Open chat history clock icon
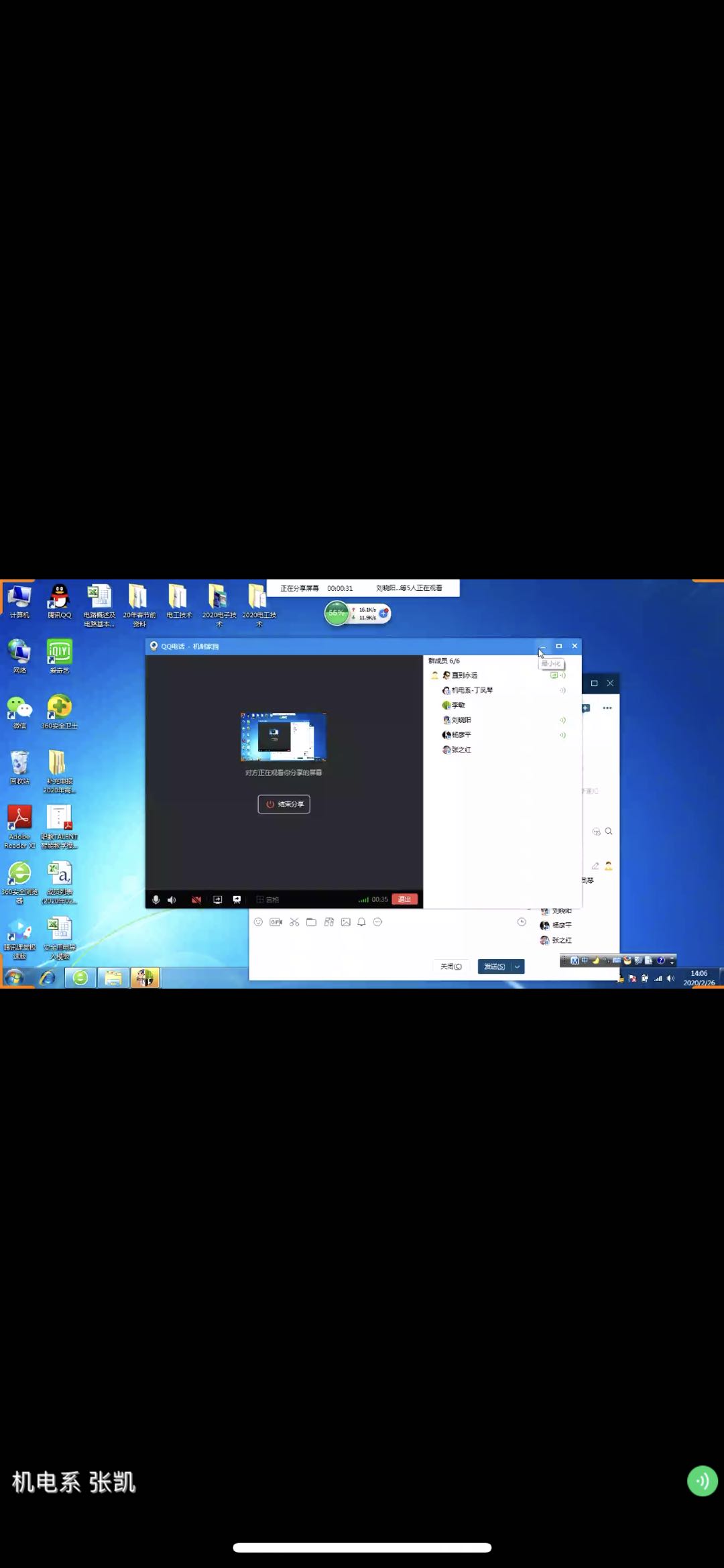This screenshot has width=724, height=1568. pos(522,922)
